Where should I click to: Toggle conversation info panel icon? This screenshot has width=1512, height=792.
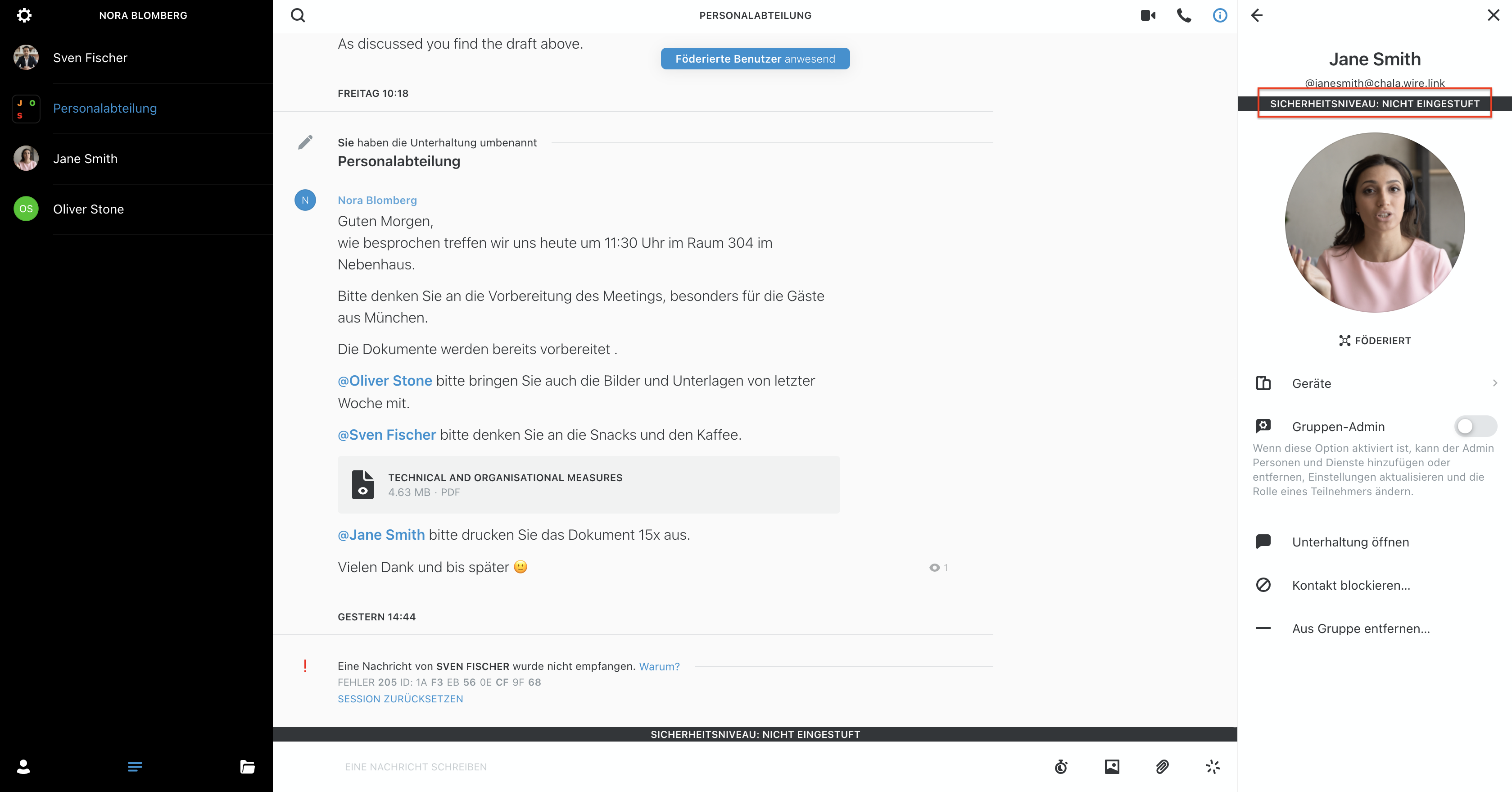(1220, 15)
